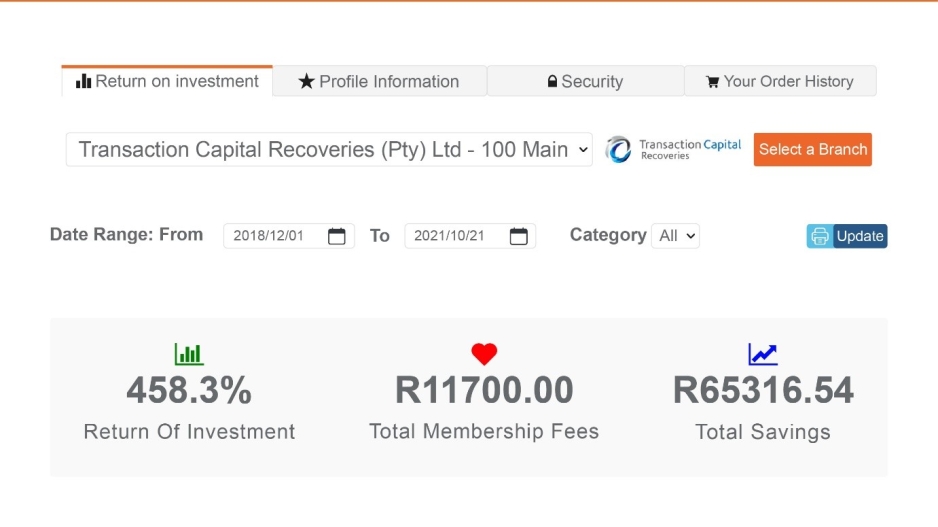Click the shopping cart icon on the Order History tab
938x527 pixels.
point(712,82)
